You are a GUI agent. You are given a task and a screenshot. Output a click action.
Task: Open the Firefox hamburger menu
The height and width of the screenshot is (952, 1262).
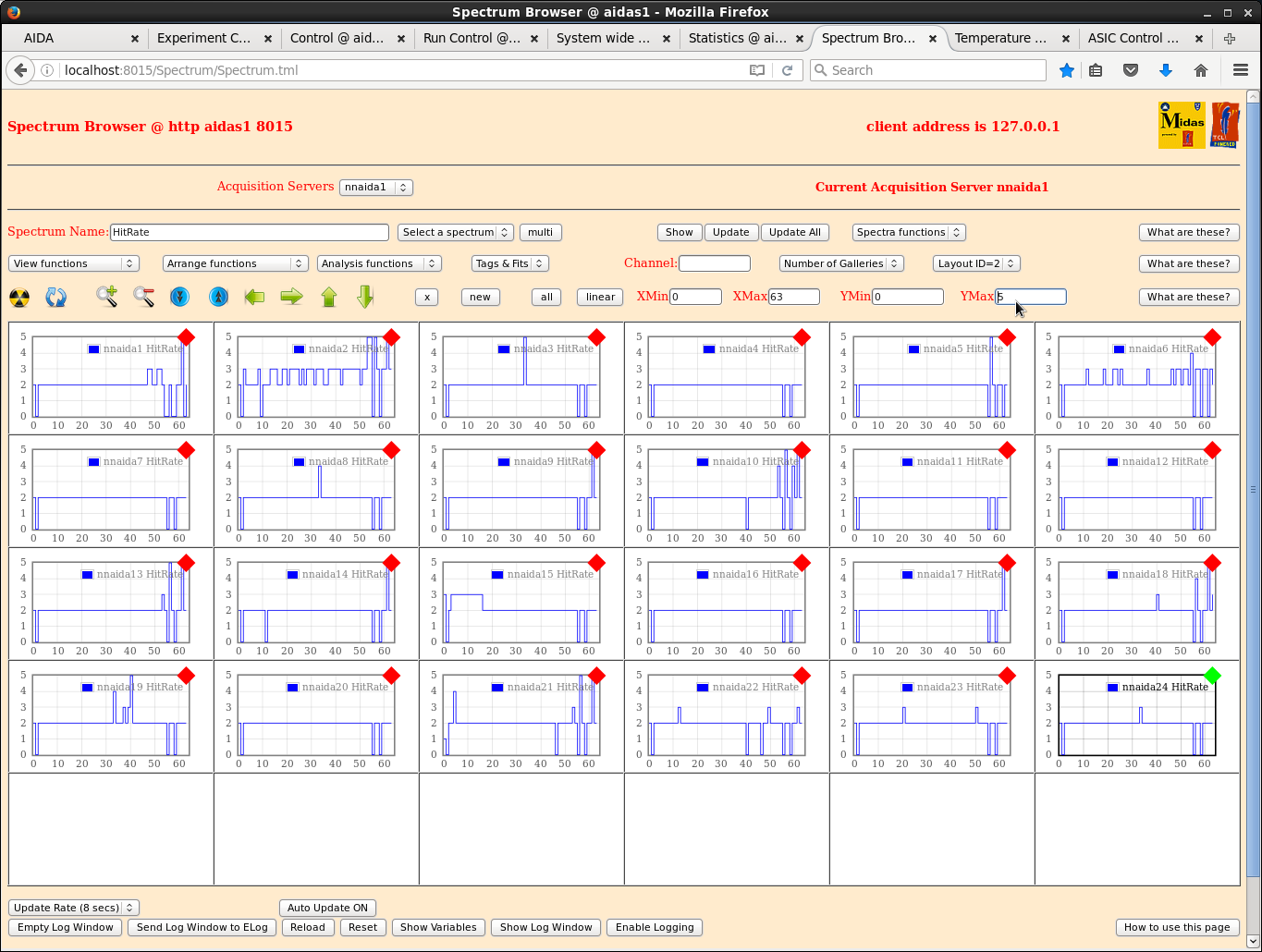1241,70
